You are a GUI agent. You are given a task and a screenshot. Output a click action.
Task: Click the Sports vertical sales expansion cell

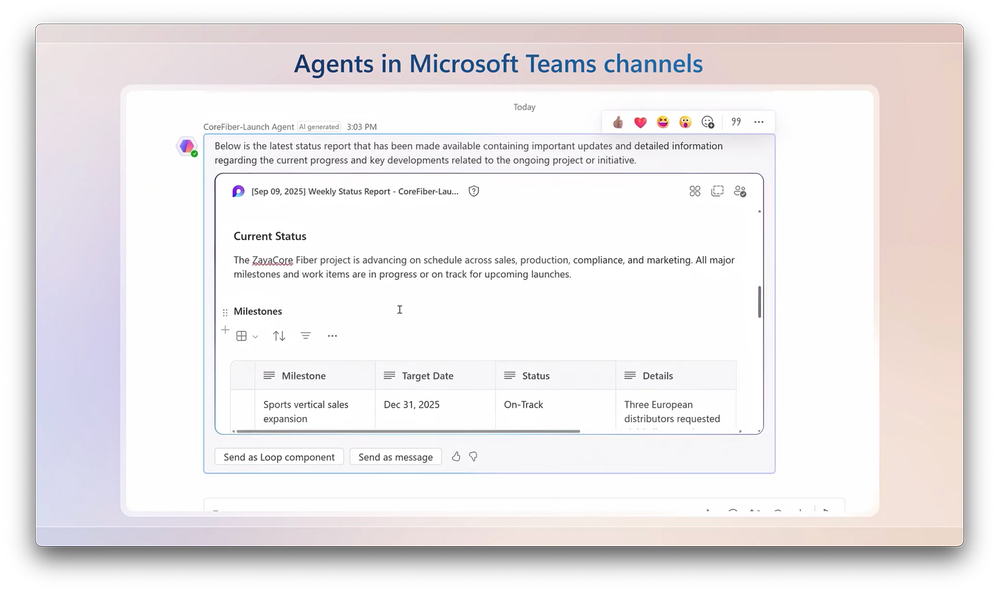coord(315,411)
